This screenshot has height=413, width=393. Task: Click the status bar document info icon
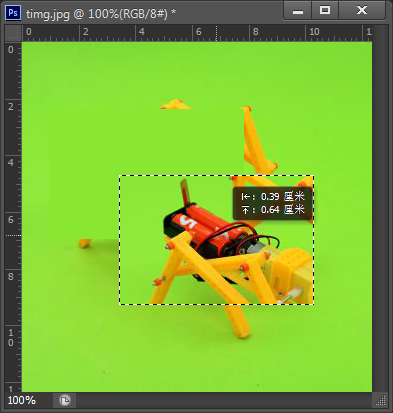65,400
